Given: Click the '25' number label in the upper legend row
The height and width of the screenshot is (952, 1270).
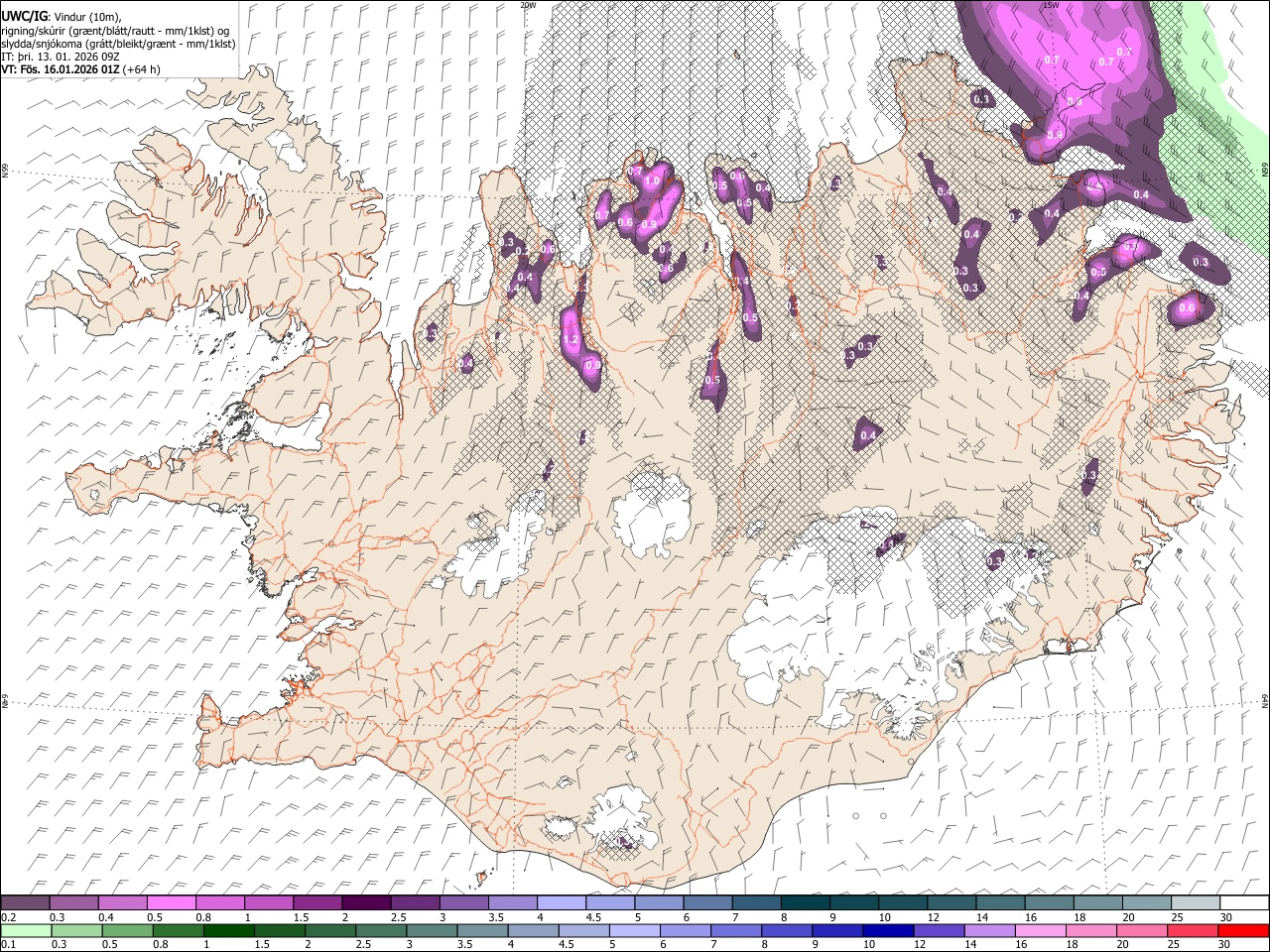Looking at the screenshot, I should (x=1178, y=917).
